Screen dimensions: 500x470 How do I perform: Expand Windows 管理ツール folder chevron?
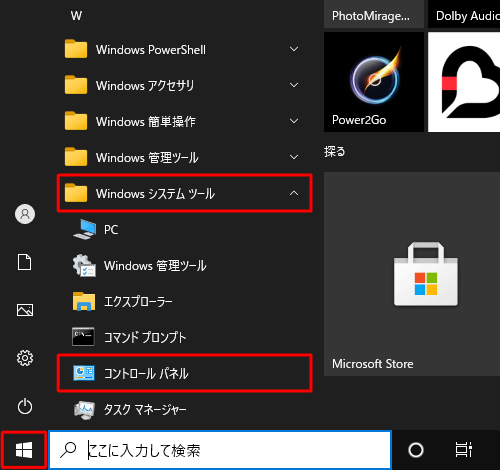click(294, 157)
